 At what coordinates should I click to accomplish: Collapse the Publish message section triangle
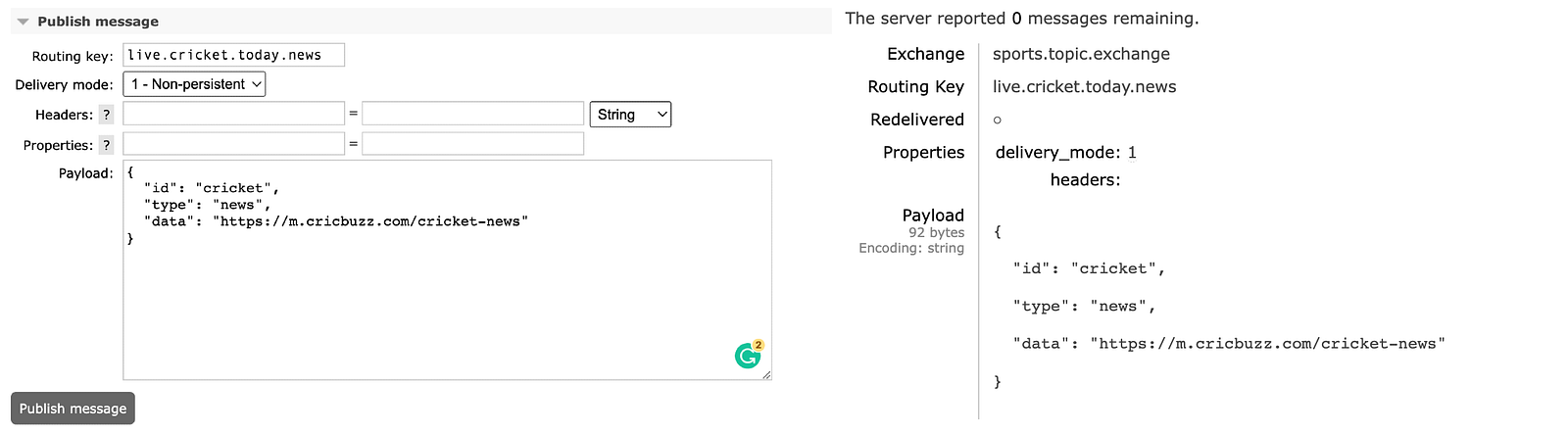(x=23, y=22)
